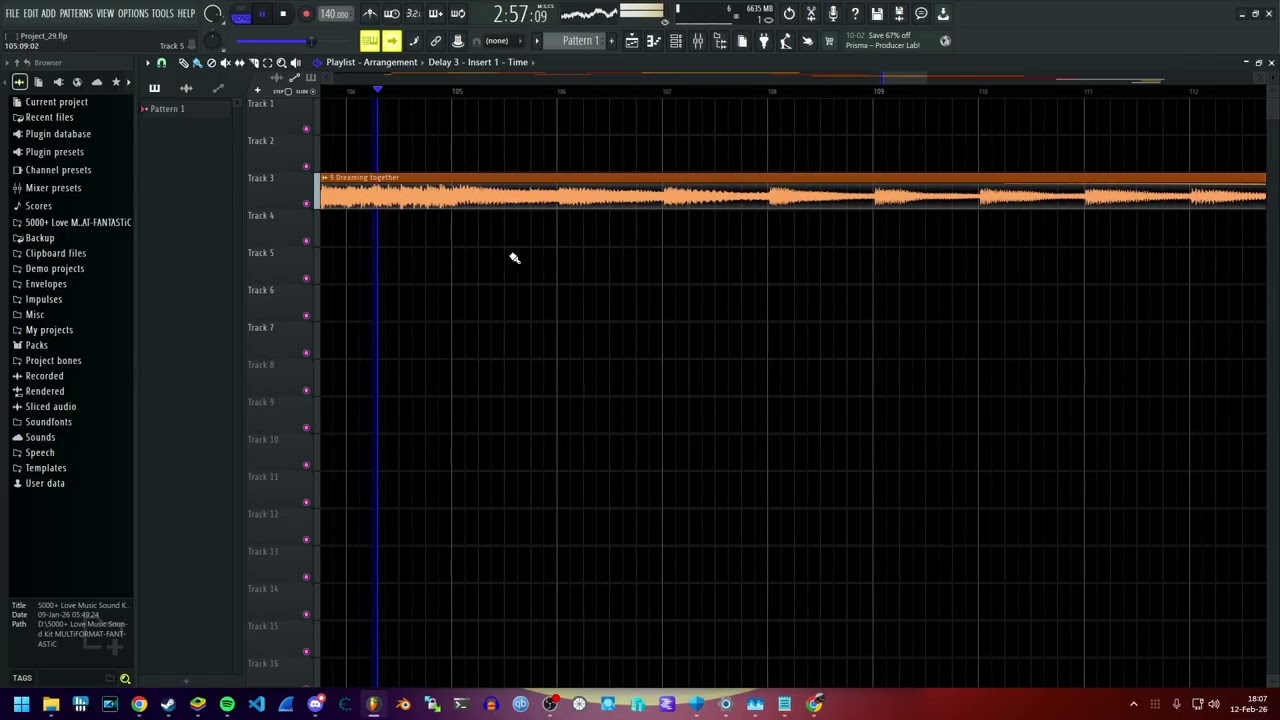Click the undo history icon
The image size is (1280, 720).
(789, 14)
